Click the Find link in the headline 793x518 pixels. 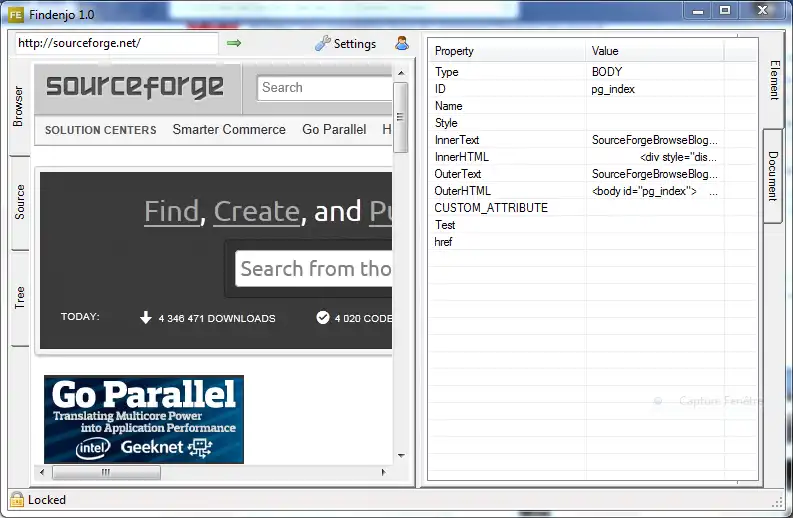click(x=172, y=211)
